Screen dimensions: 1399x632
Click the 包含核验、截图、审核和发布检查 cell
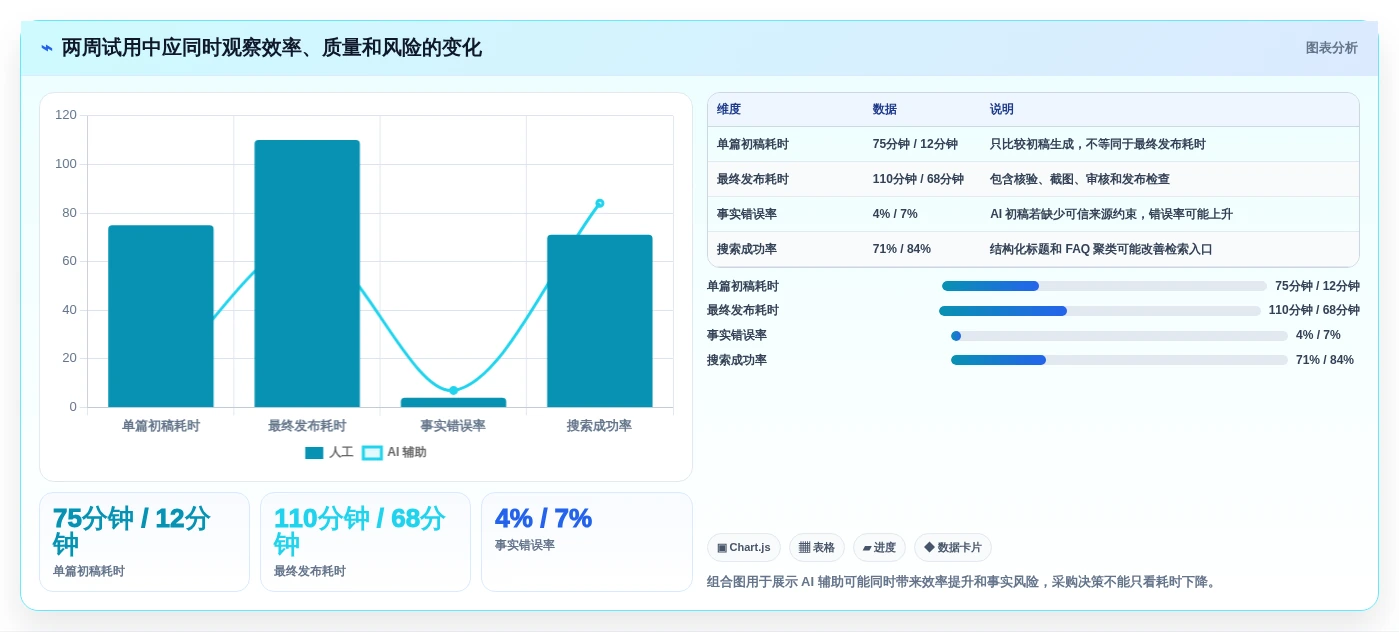tap(1080, 180)
